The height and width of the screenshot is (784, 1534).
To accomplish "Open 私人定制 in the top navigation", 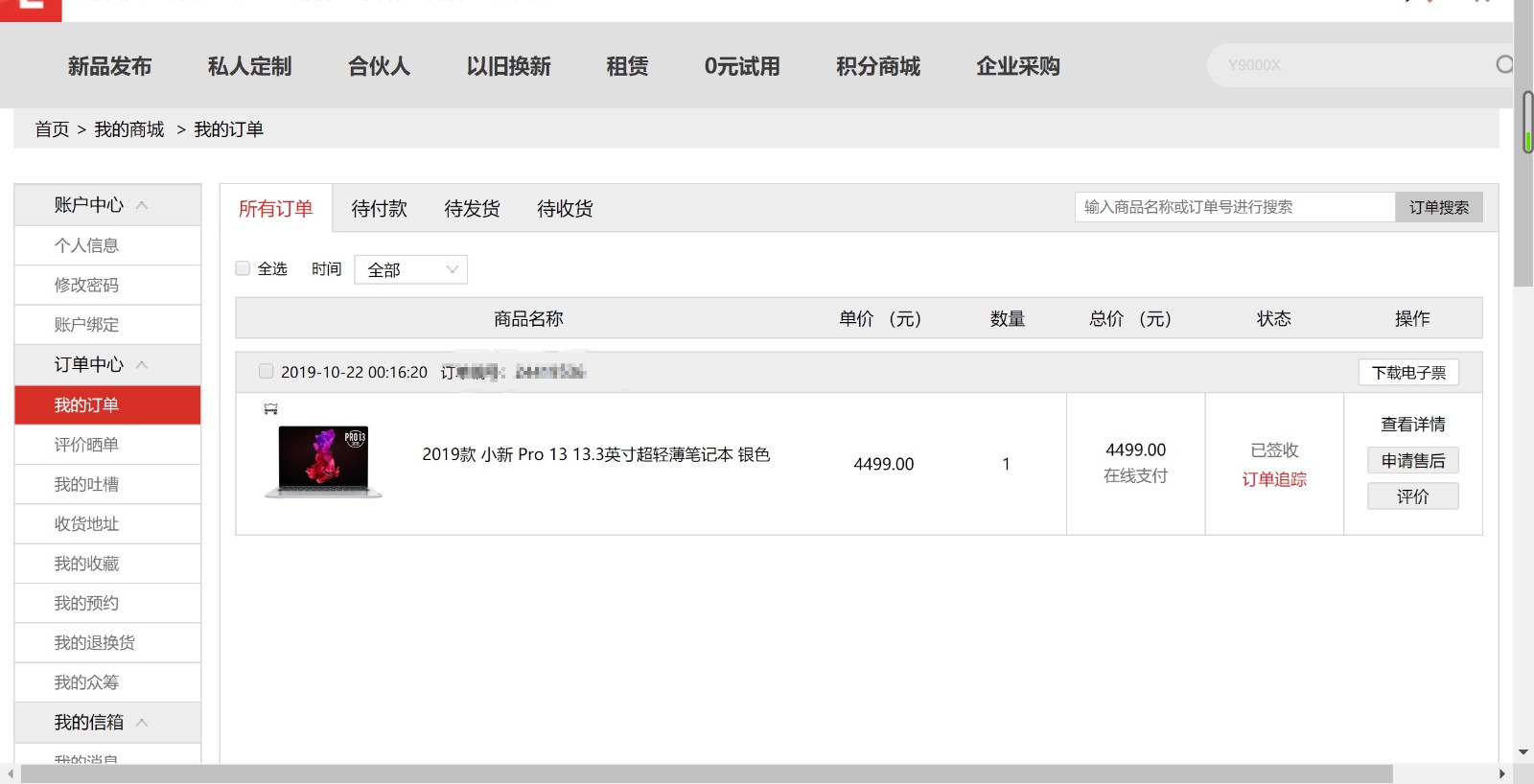I will pos(249,66).
